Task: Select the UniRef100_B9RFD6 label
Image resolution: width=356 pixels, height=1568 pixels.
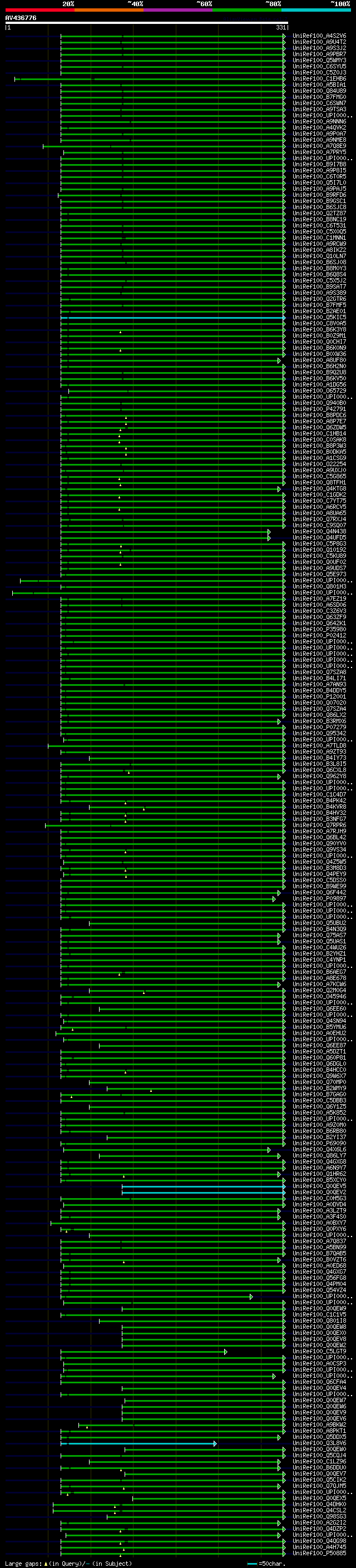Action: point(319,195)
